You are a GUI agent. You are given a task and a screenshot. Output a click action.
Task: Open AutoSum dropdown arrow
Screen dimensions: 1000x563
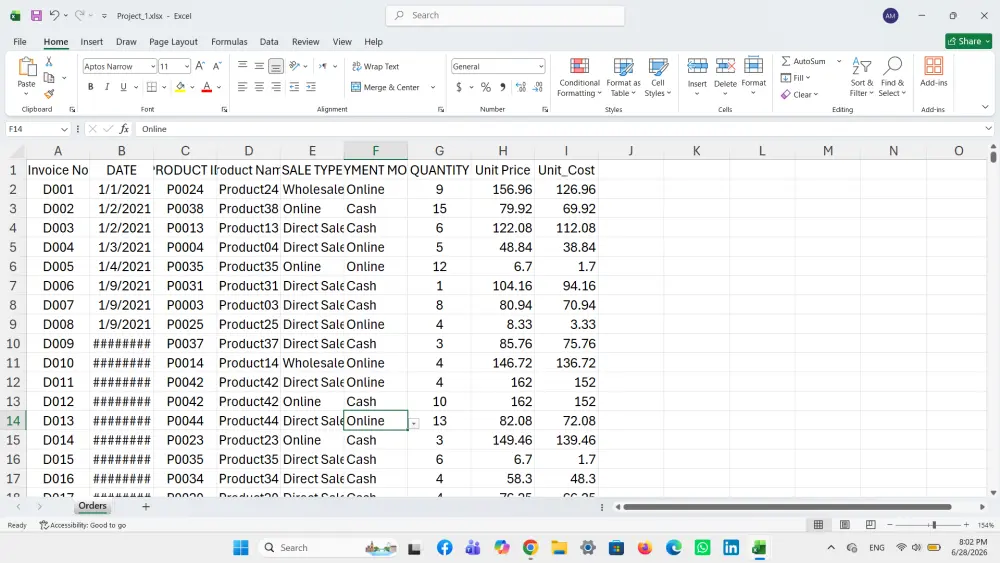pos(839,61)
